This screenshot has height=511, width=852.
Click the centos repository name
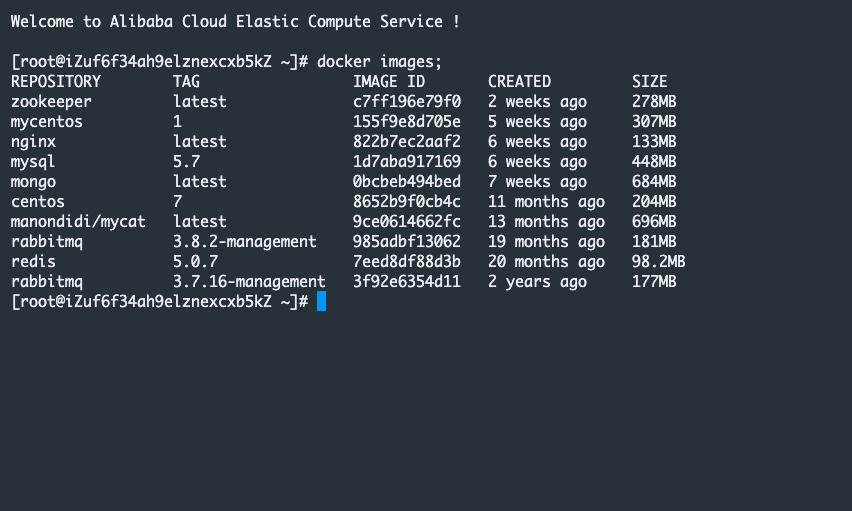tap(38, 201)
